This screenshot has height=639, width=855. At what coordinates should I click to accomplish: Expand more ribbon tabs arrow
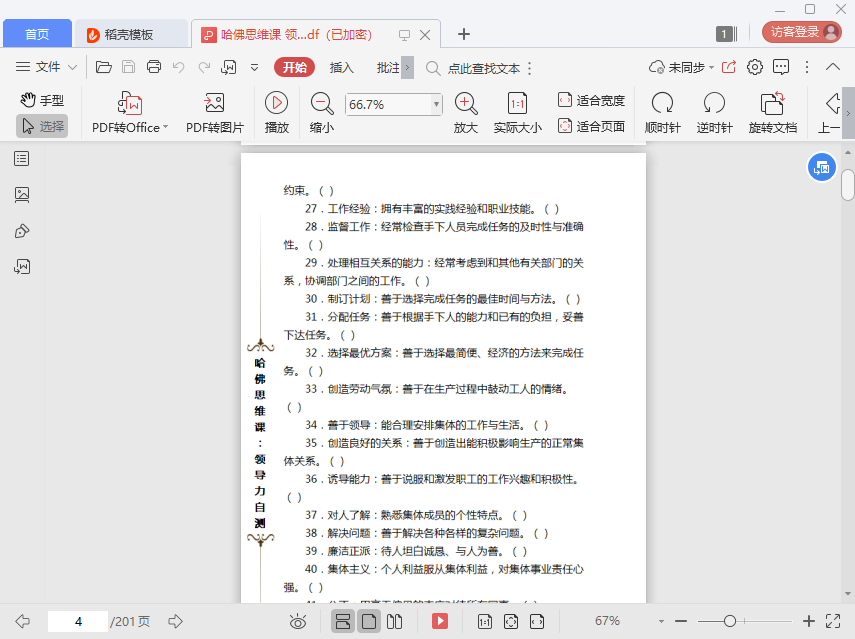(x=407, y=68)
